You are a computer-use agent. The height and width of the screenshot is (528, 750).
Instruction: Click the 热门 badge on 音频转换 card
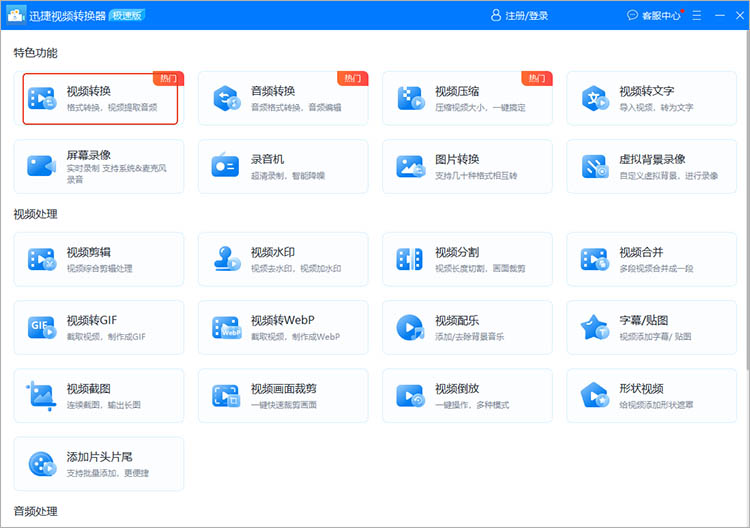click(353, 78)
